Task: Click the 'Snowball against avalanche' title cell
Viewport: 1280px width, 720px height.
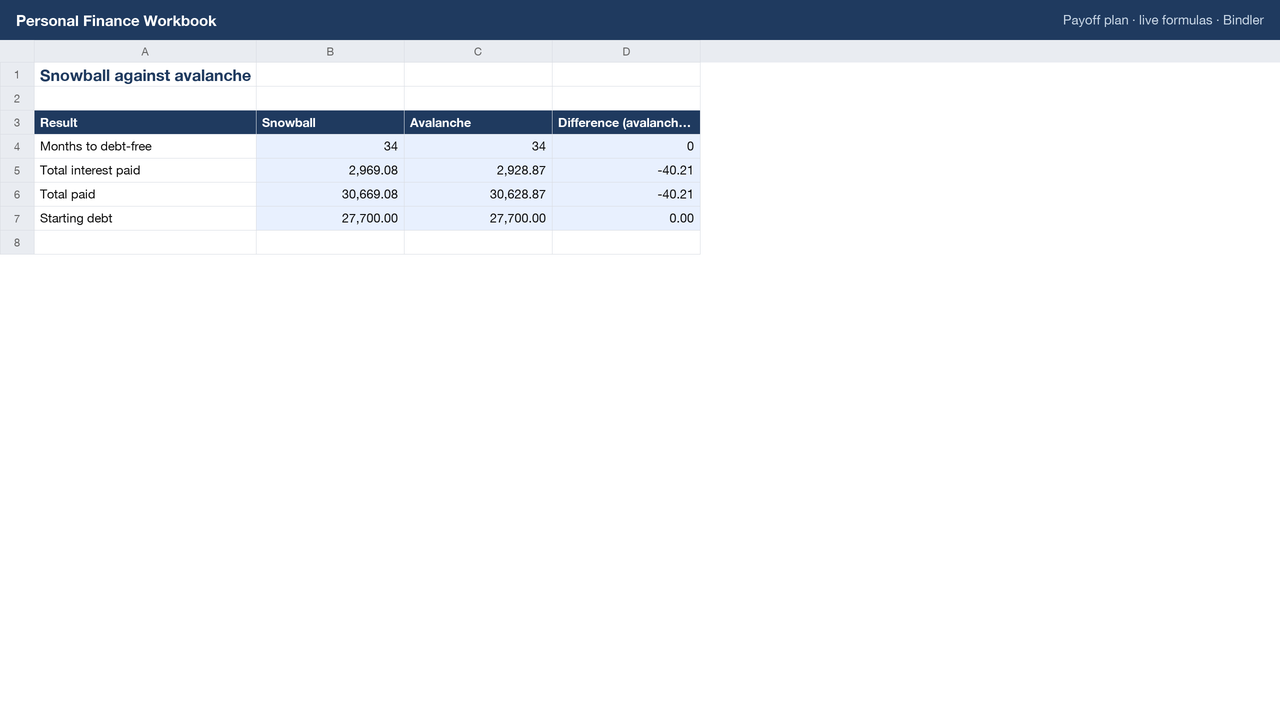Action: (x=145, y=75)
